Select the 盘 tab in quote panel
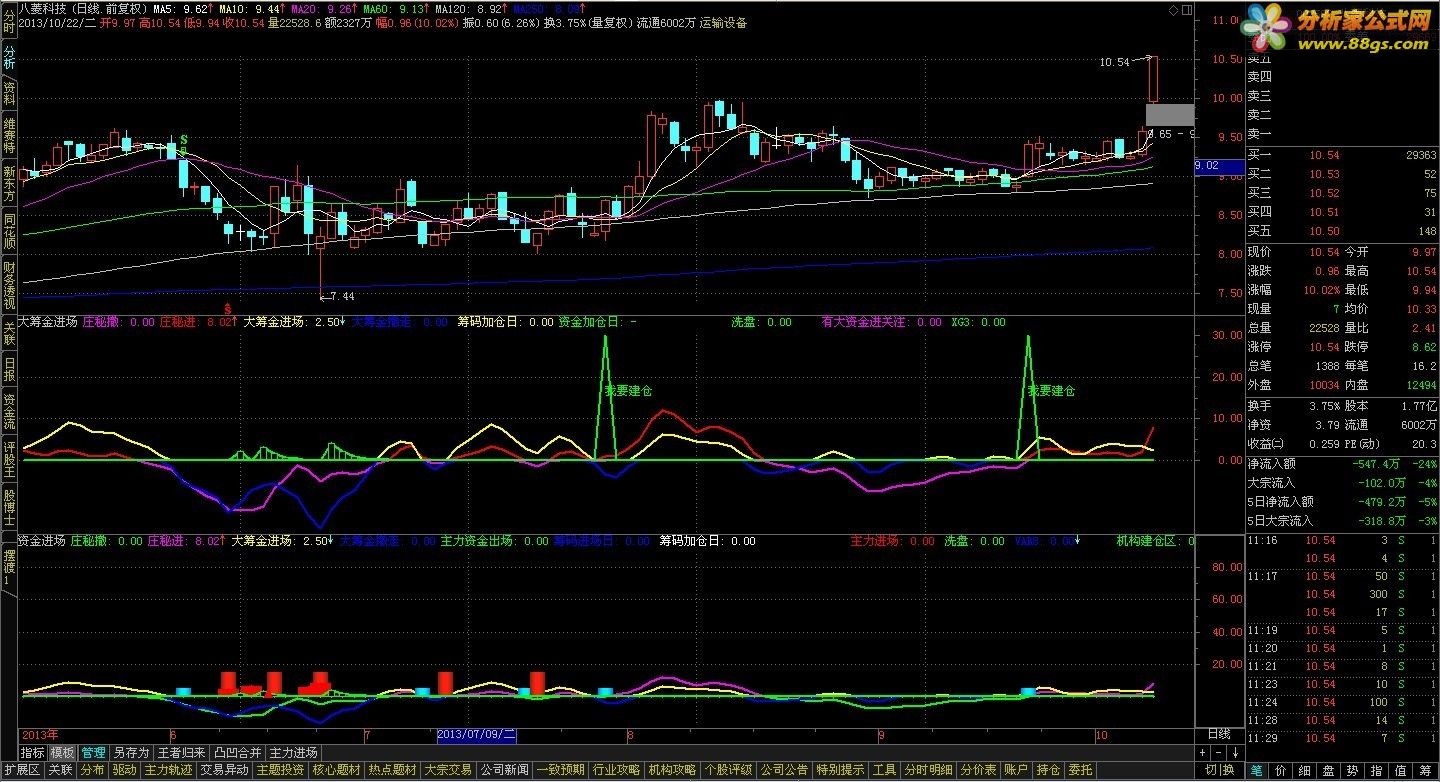The height and width of the screenshot is (782, 1440). pyautogui.click(x=1328, y=770)
